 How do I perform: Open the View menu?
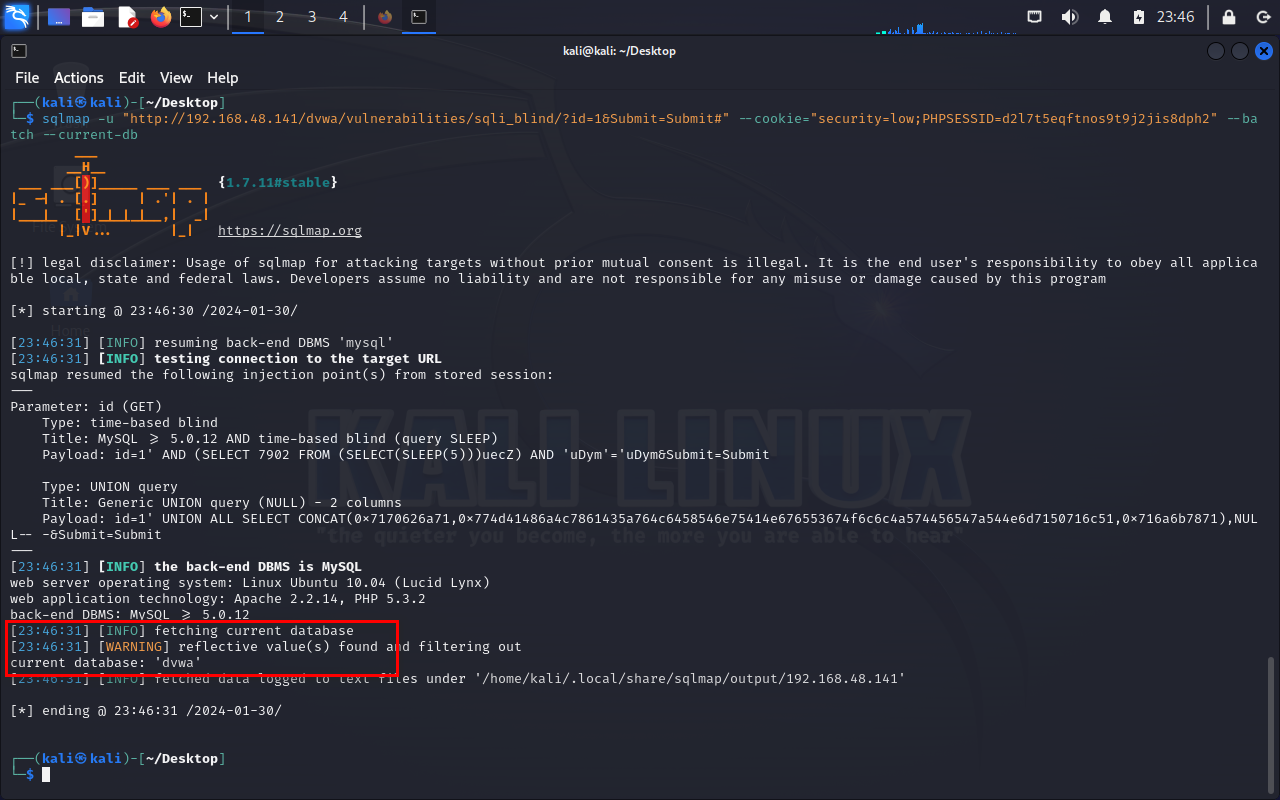tap(176, 78)
